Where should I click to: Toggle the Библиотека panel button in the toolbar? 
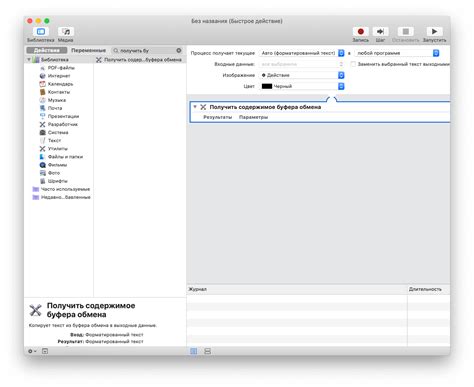pyautogui.click(x=41, y=32)
